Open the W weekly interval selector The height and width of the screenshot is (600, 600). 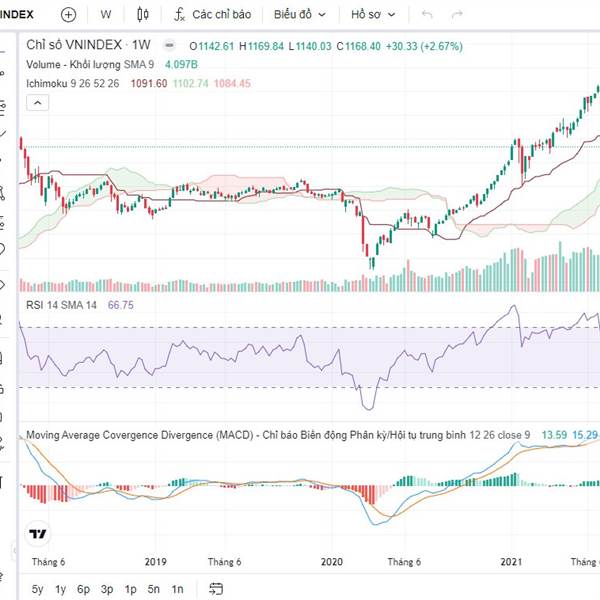[106, 15]
